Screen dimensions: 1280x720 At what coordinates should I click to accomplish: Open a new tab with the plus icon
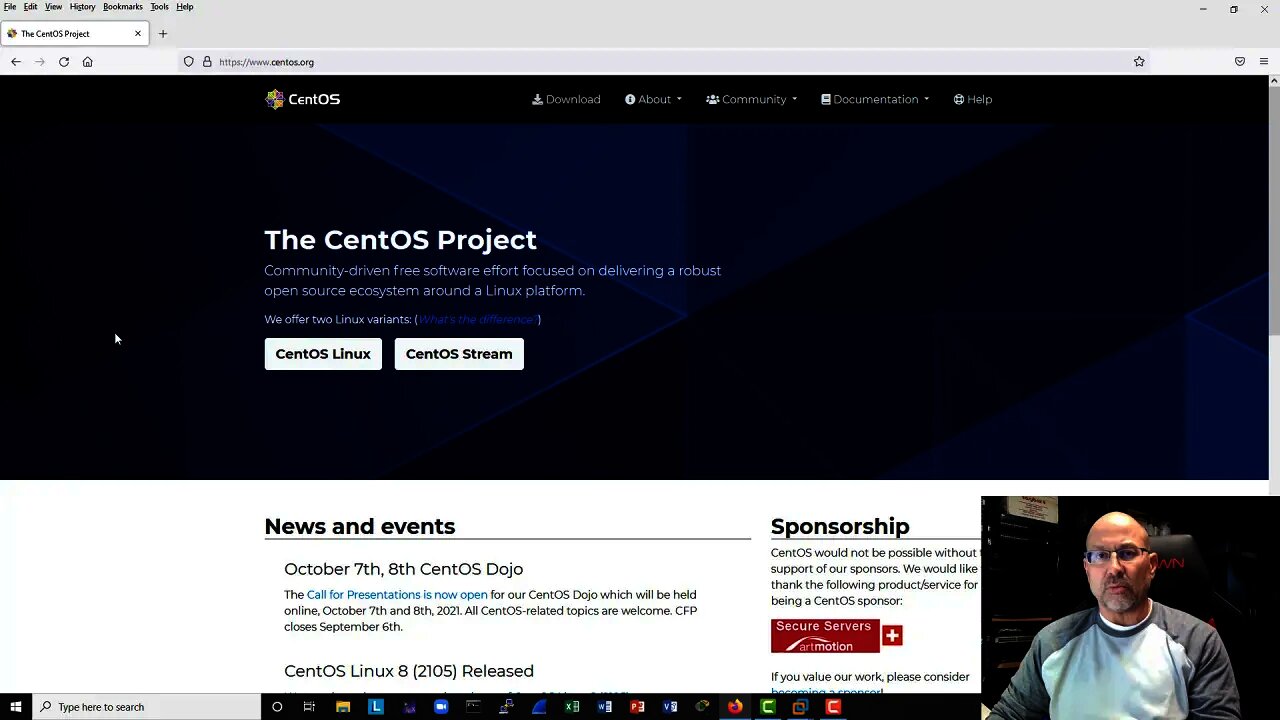[x=163, y=34]
